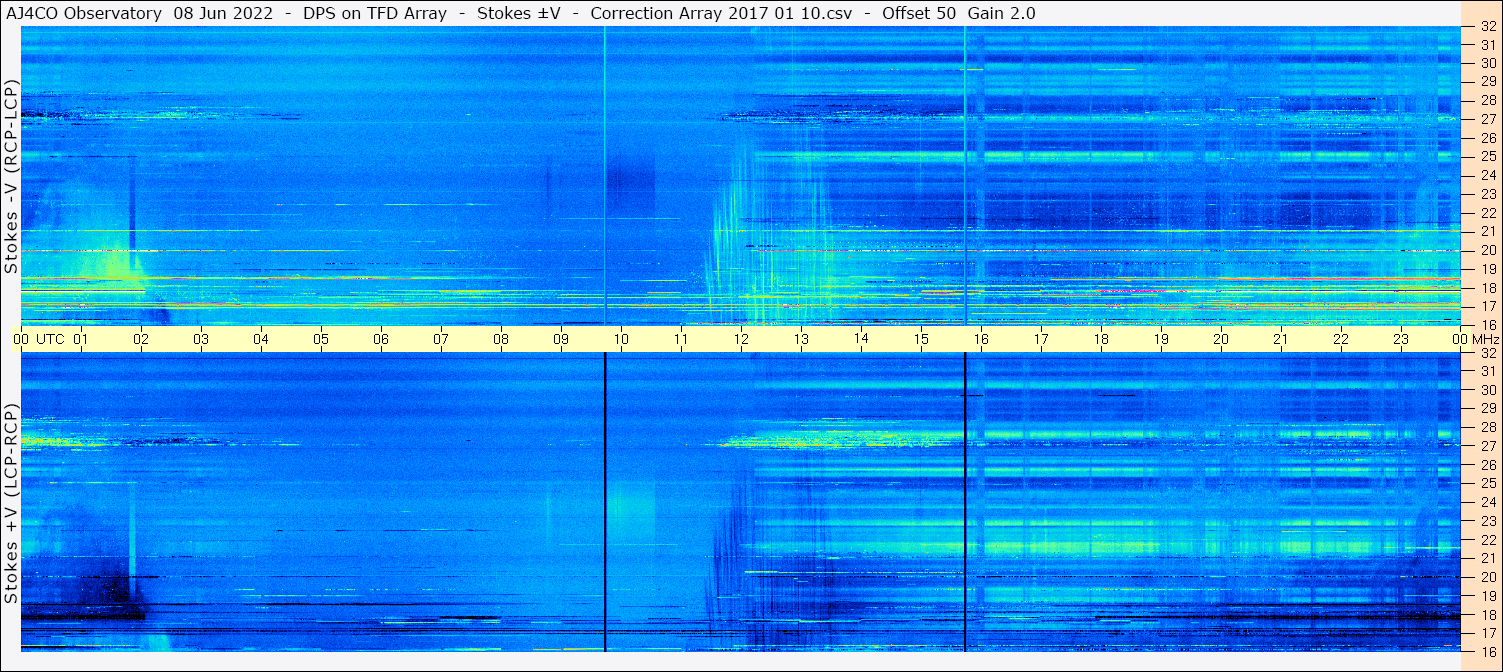Select the 16 MHz tick of upper panel
The height and width of the screenshot is (672, 1503).
coord(1487,324)
